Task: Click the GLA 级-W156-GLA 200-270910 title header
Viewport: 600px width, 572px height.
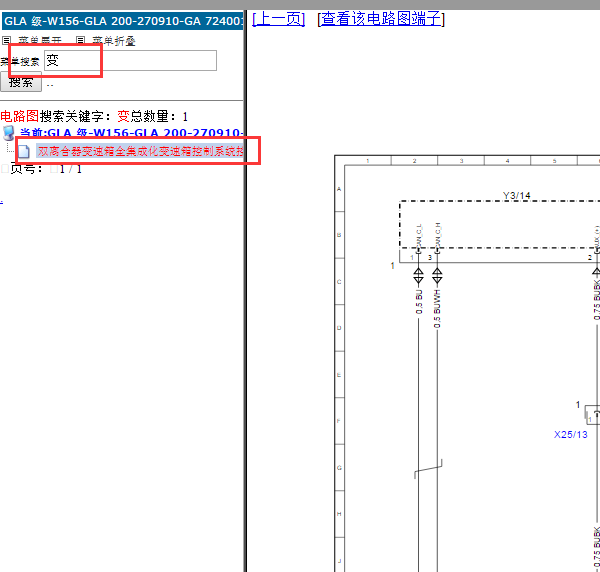Action: pyautogui.click(x=123, y=21)
